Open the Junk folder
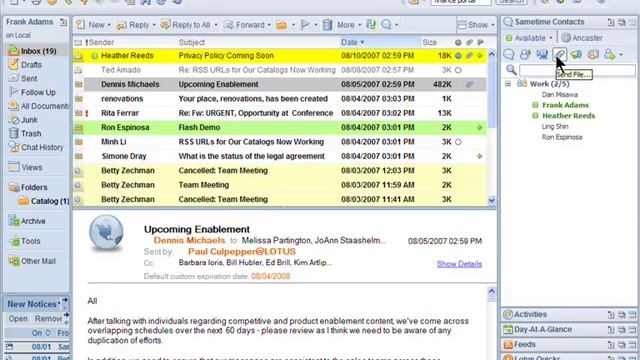 coord(24,120)
